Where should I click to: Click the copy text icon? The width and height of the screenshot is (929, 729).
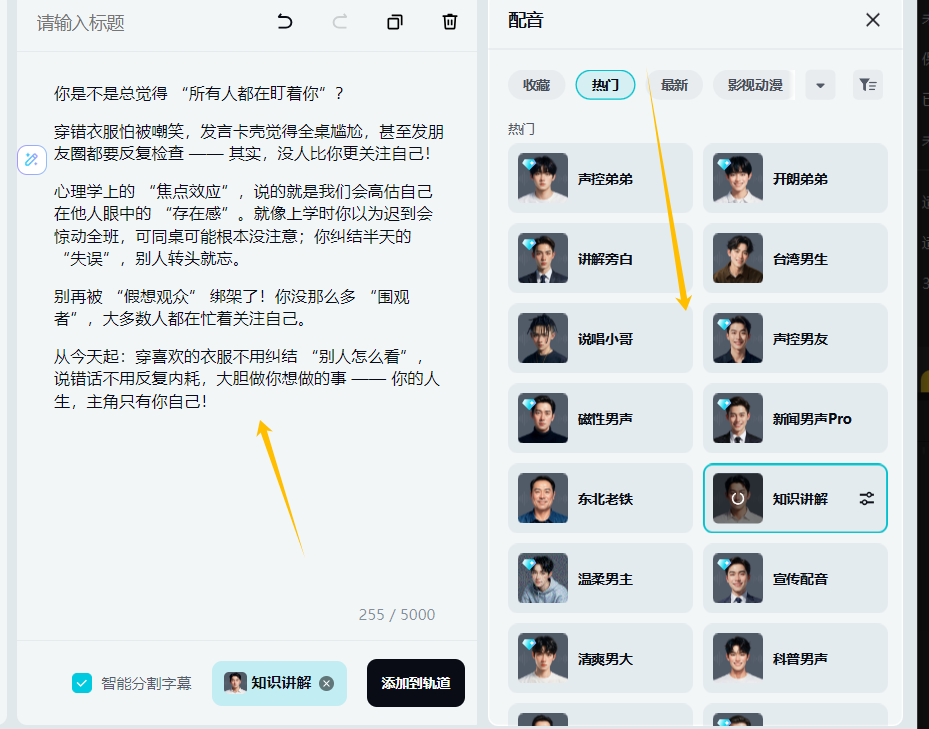(395, 22)
